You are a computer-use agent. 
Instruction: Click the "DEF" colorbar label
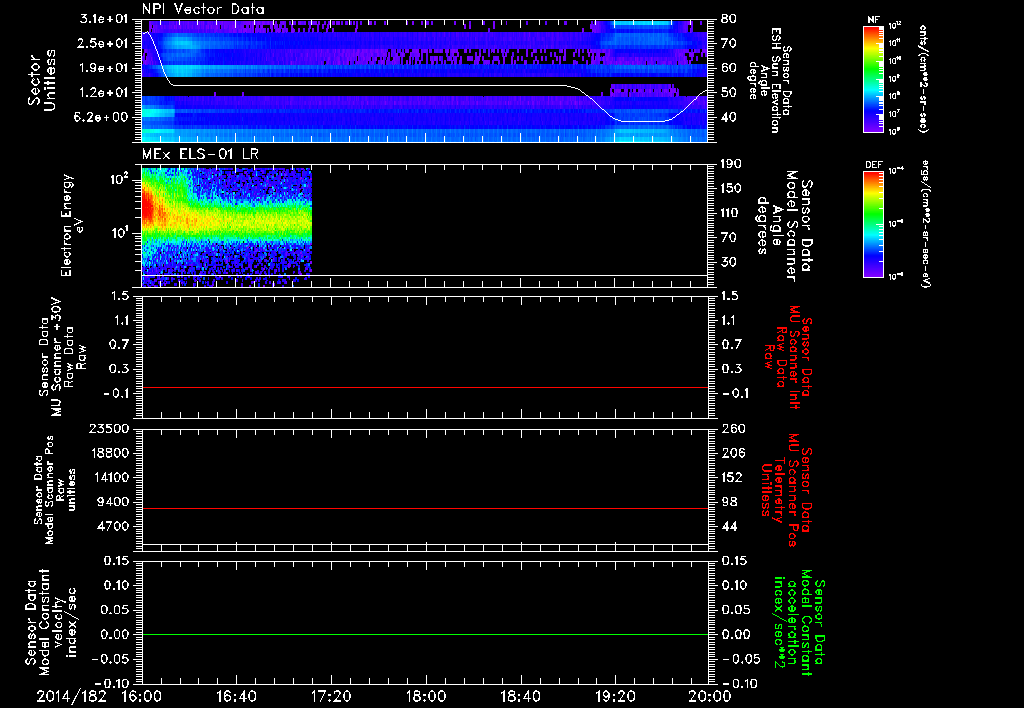click(x=874, y=165)
